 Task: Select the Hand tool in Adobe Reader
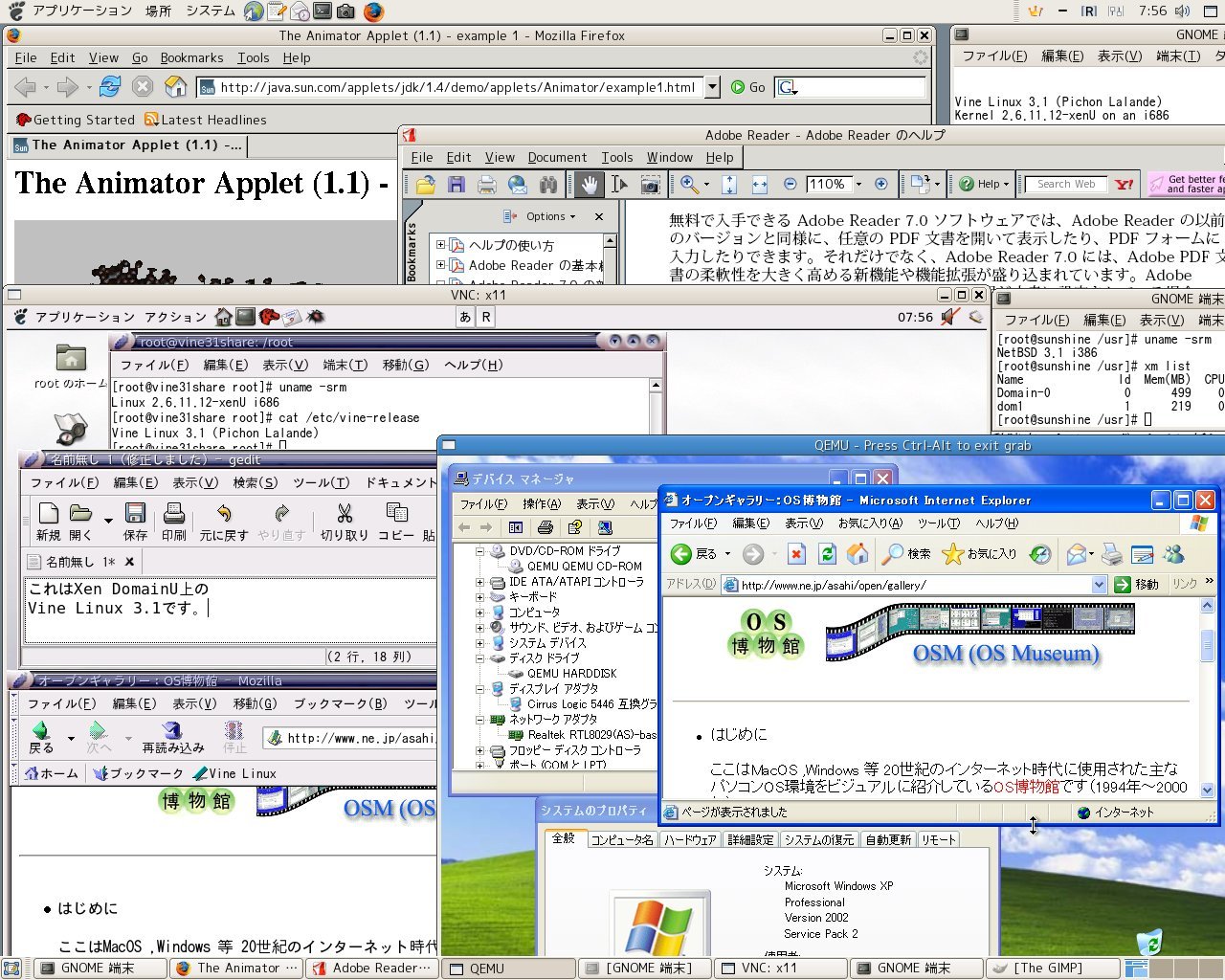pos(588,184)
